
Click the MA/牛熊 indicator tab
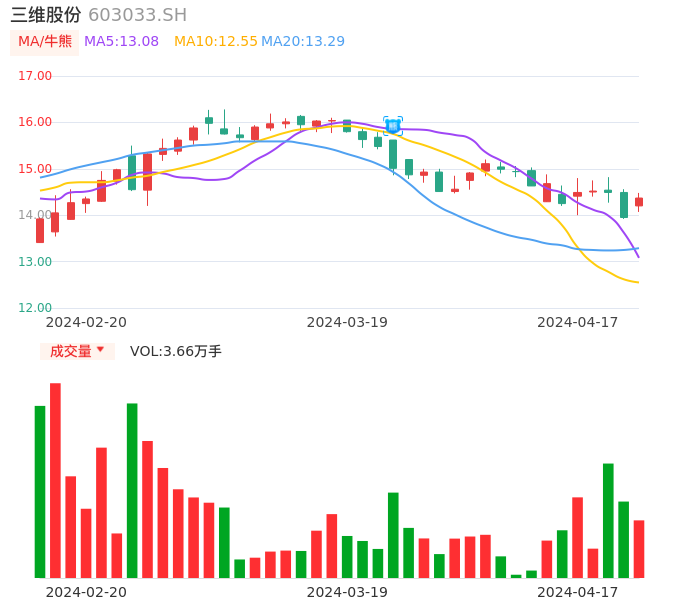(x=45, y=42)
